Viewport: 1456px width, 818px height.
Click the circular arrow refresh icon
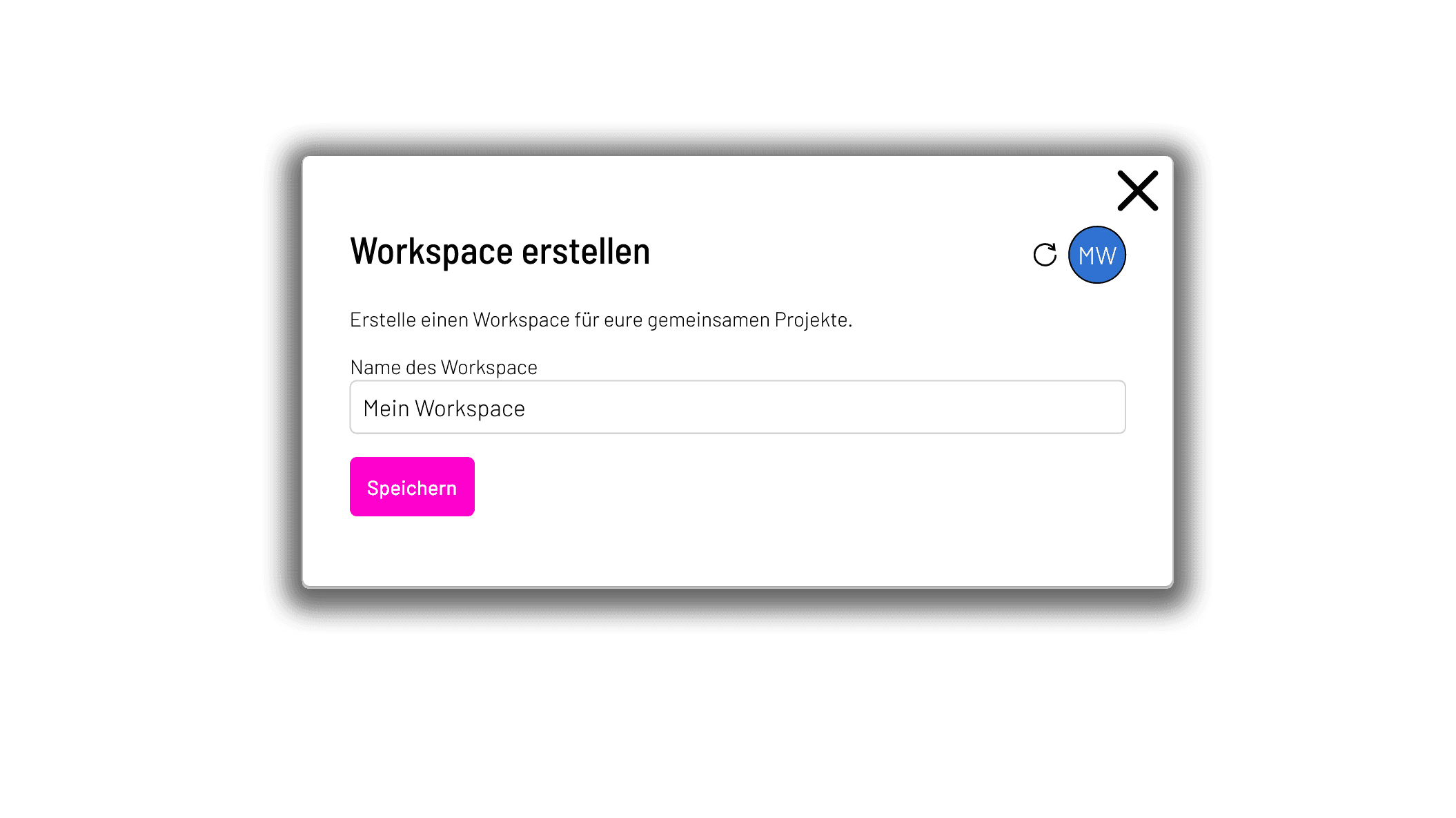point(1045,255)
